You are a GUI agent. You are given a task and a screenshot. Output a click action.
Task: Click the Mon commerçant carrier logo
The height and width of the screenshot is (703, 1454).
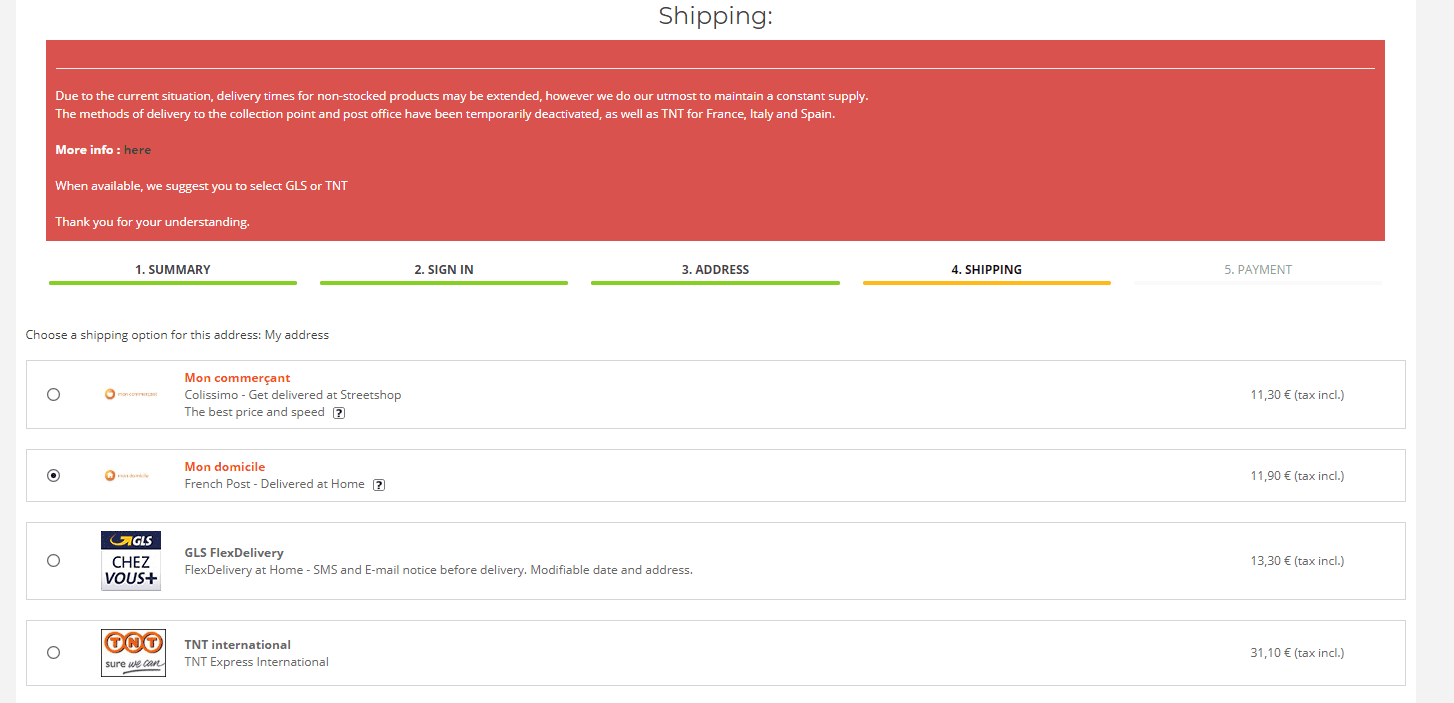[x=131, y=394]
